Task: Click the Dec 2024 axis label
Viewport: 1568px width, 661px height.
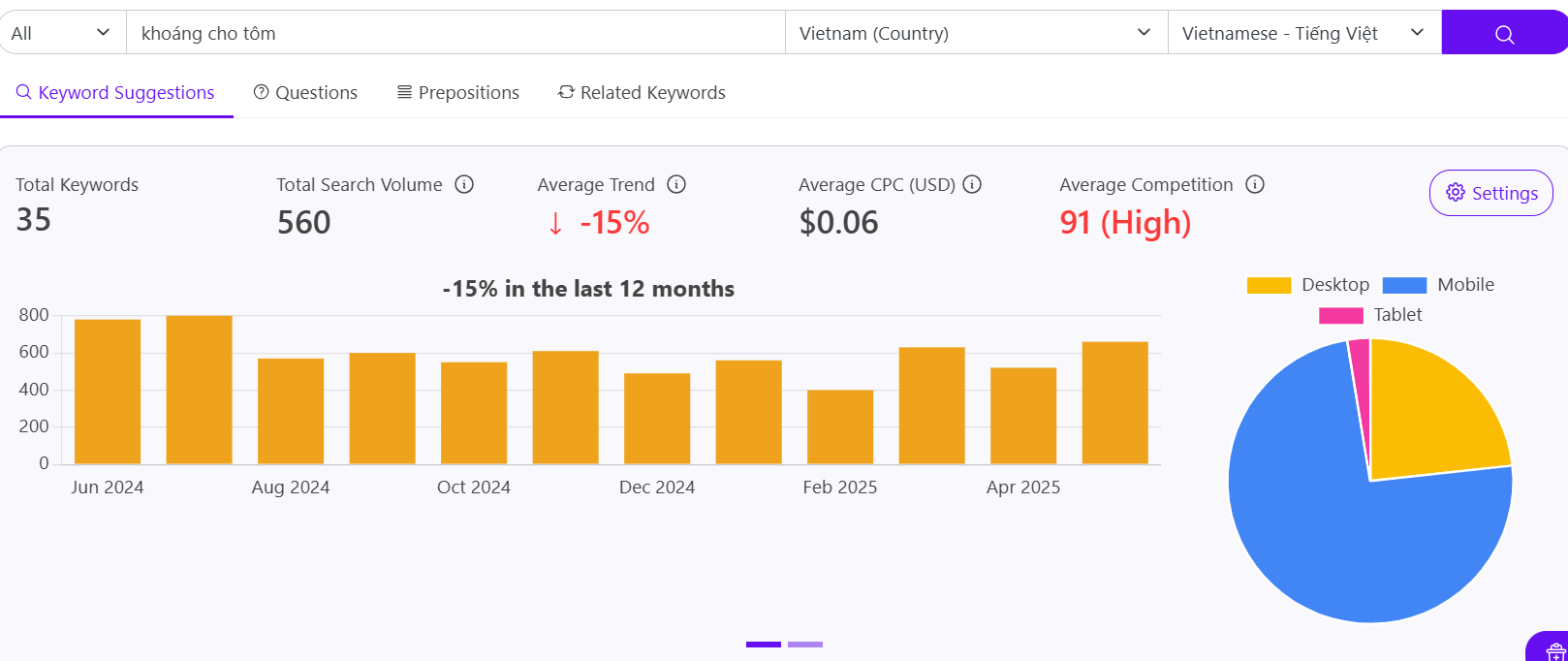Action: 657,488
